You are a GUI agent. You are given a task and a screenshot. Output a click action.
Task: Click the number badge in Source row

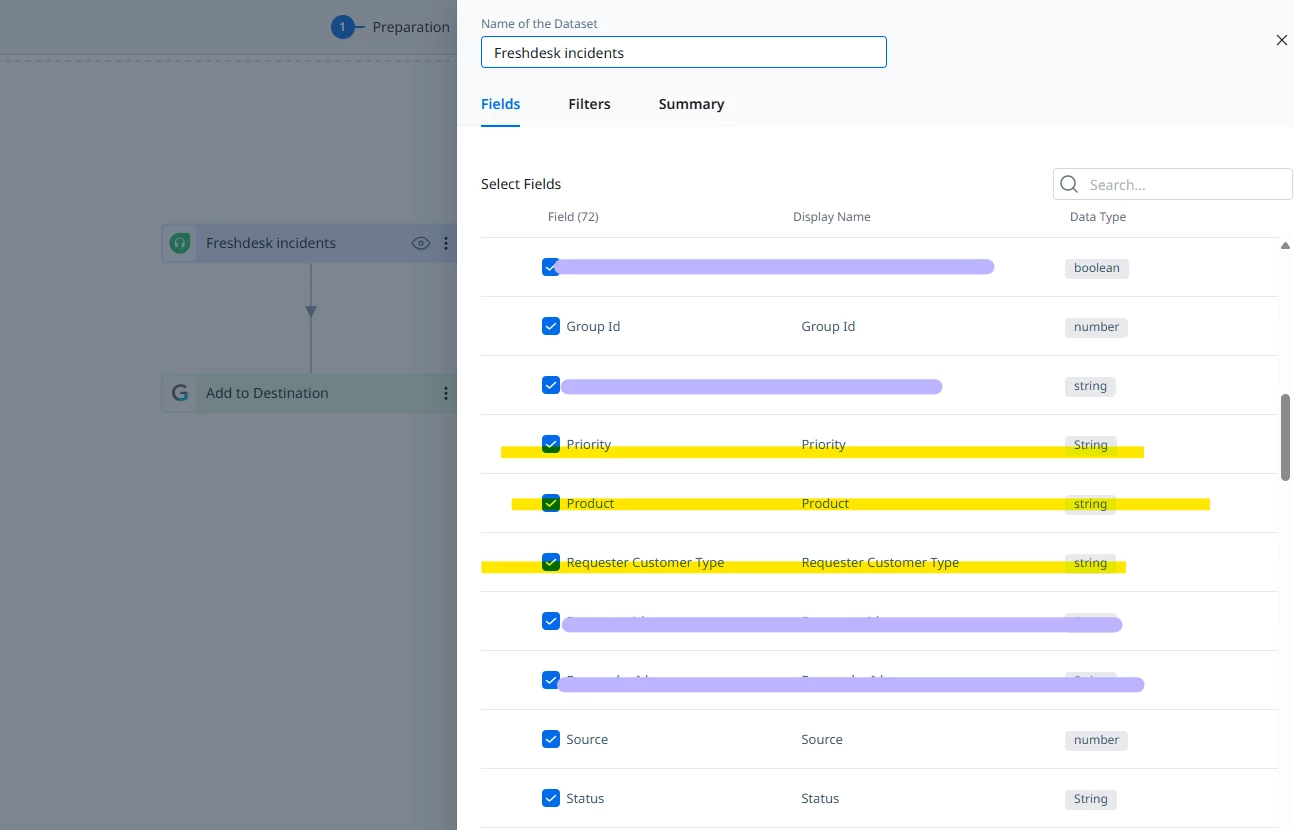pos(1096,740)
